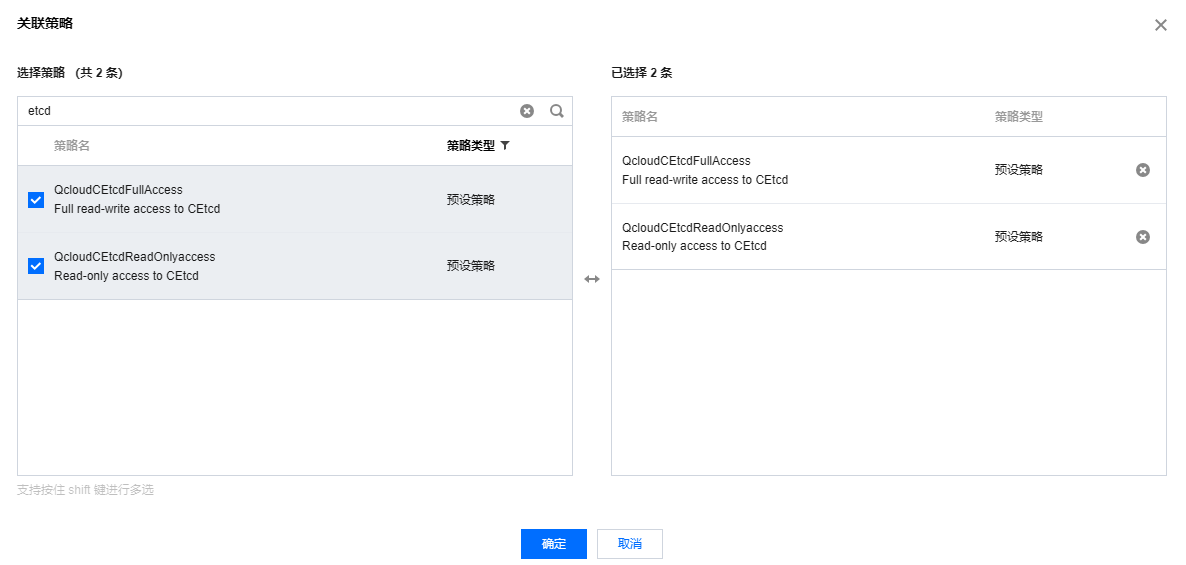Uncheck the QcloudCEtcdFullAccess policy checkbox
Viewport: 1186px width, 565px height.
coord(36,200)
